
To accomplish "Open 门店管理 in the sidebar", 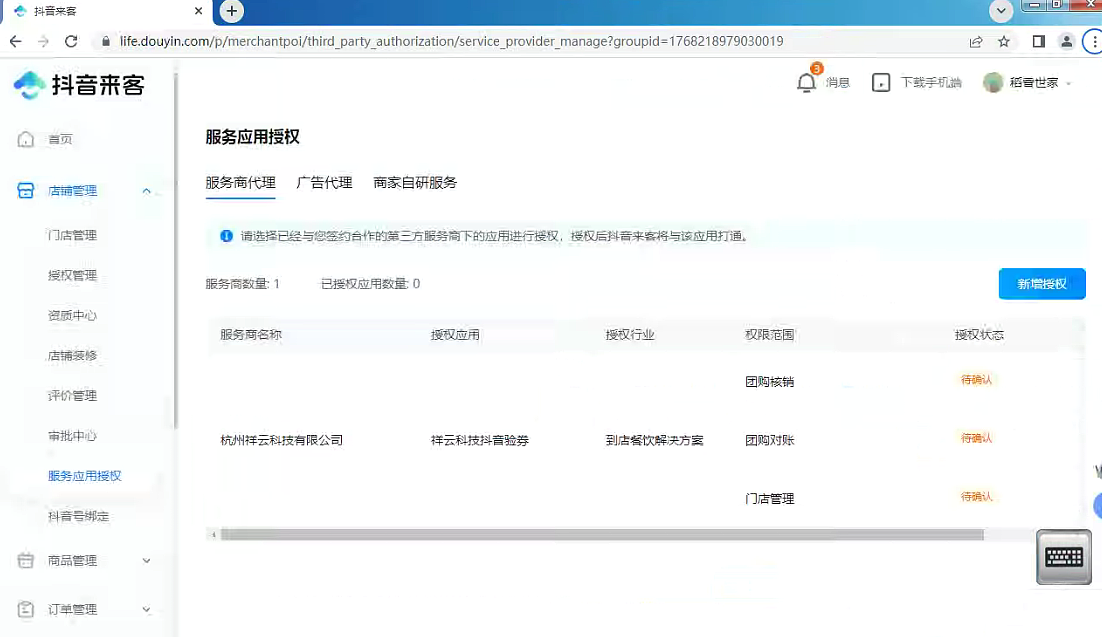I will (72, 236).
